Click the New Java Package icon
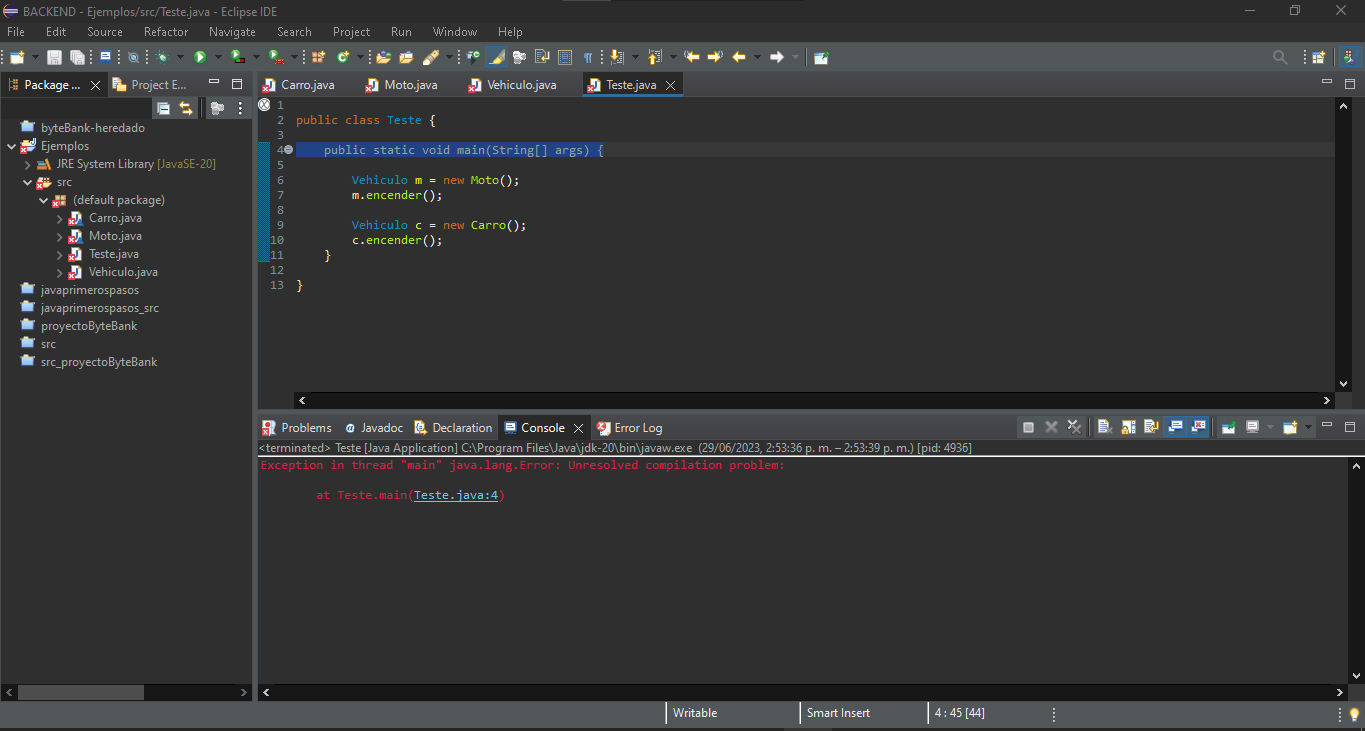The height and width of the screenshot is (731, 1365). pos(318,57)
